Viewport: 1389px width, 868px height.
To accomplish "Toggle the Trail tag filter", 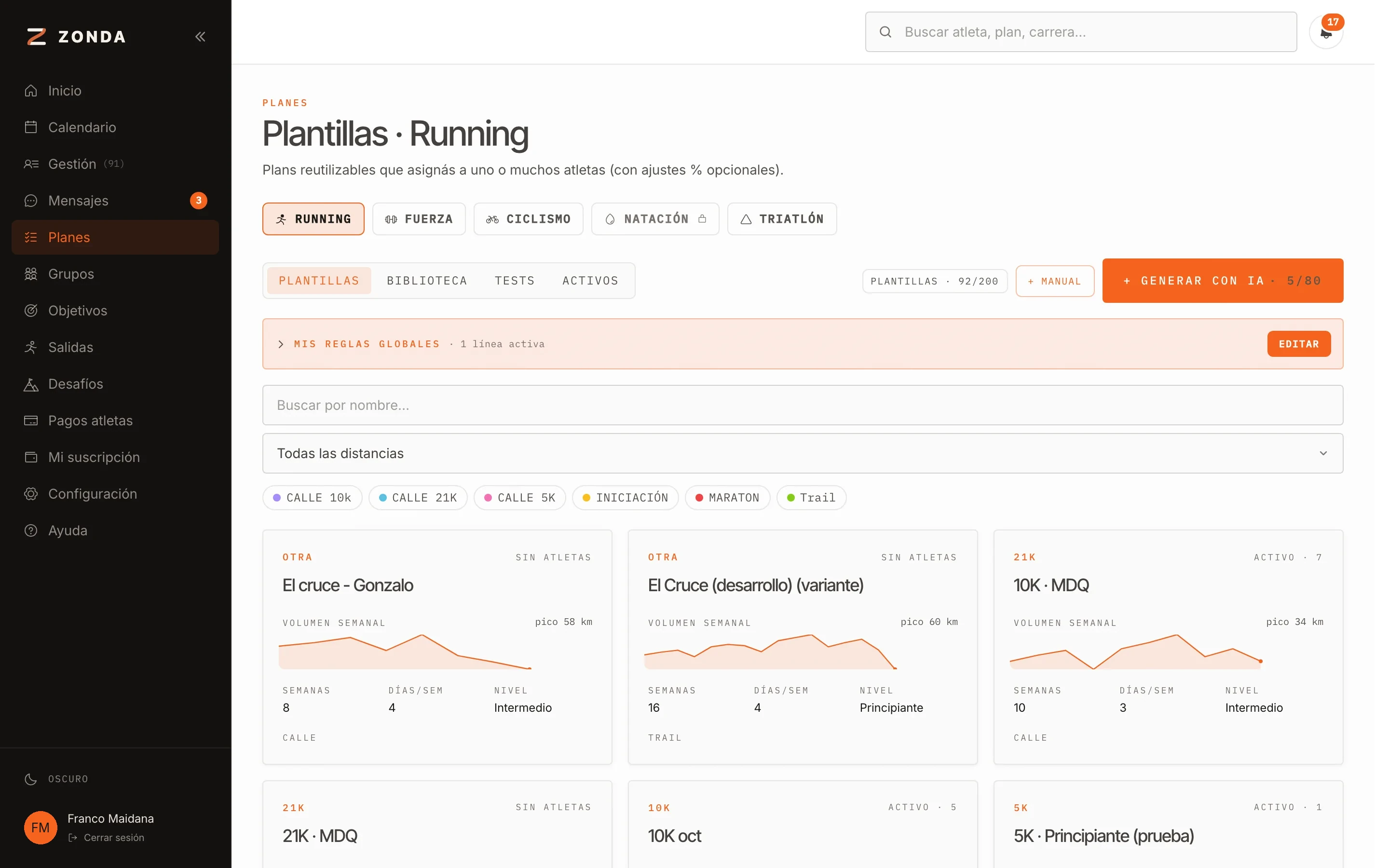I will click(x=811, y=498).
